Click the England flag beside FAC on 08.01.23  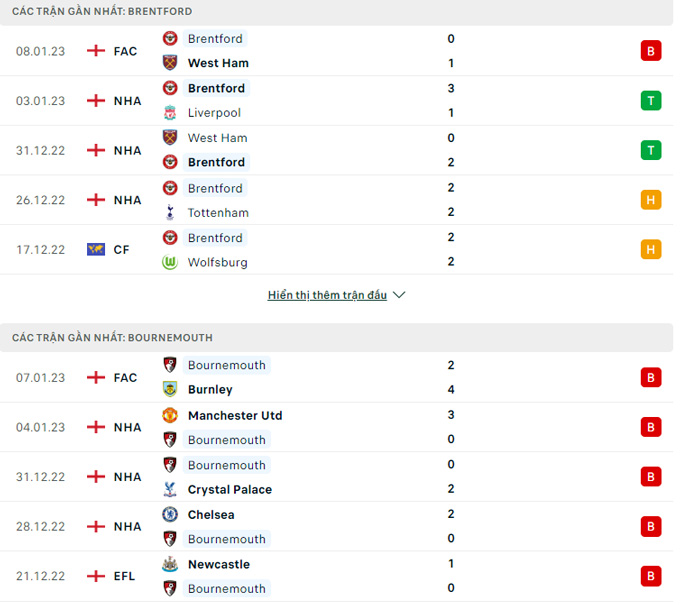96,51
